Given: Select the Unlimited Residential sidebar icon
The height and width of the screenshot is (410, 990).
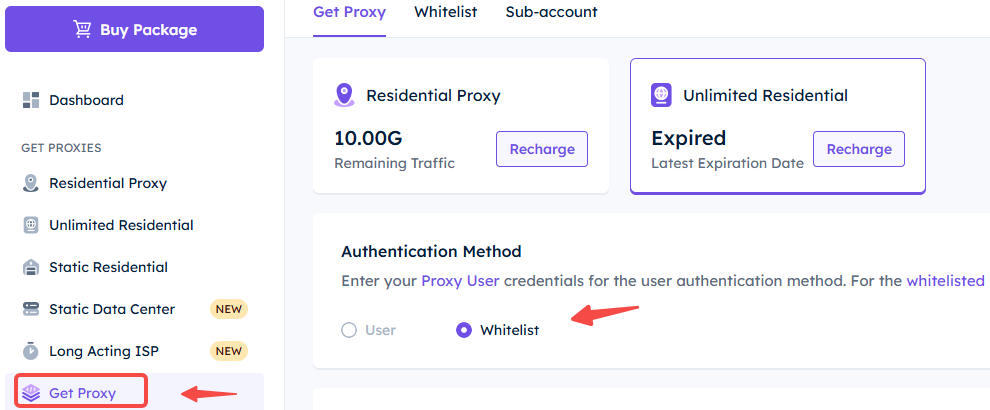Looking at the screenshot, I should (31, 225).
